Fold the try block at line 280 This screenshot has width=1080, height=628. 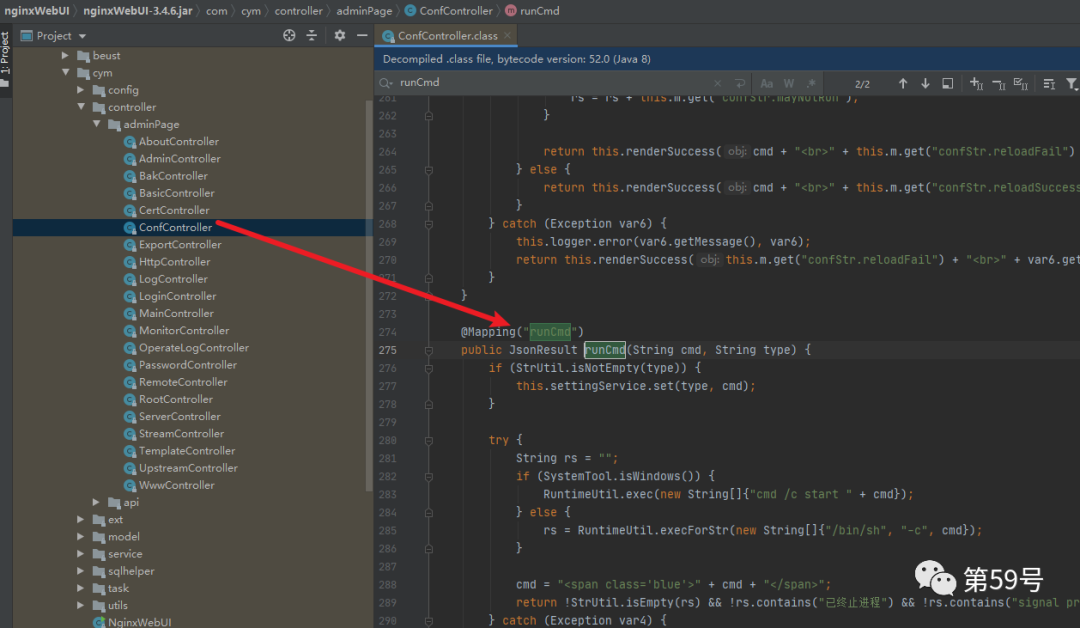click(x=428, y=440)
